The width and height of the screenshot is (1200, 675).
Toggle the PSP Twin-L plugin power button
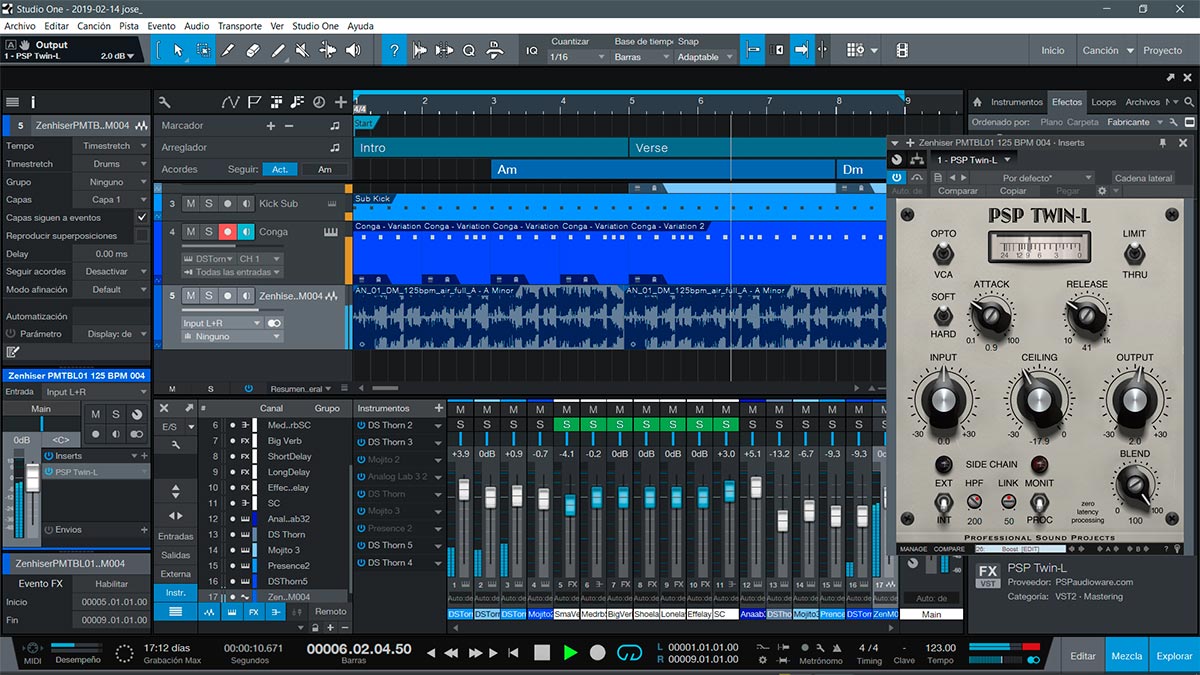897,177
